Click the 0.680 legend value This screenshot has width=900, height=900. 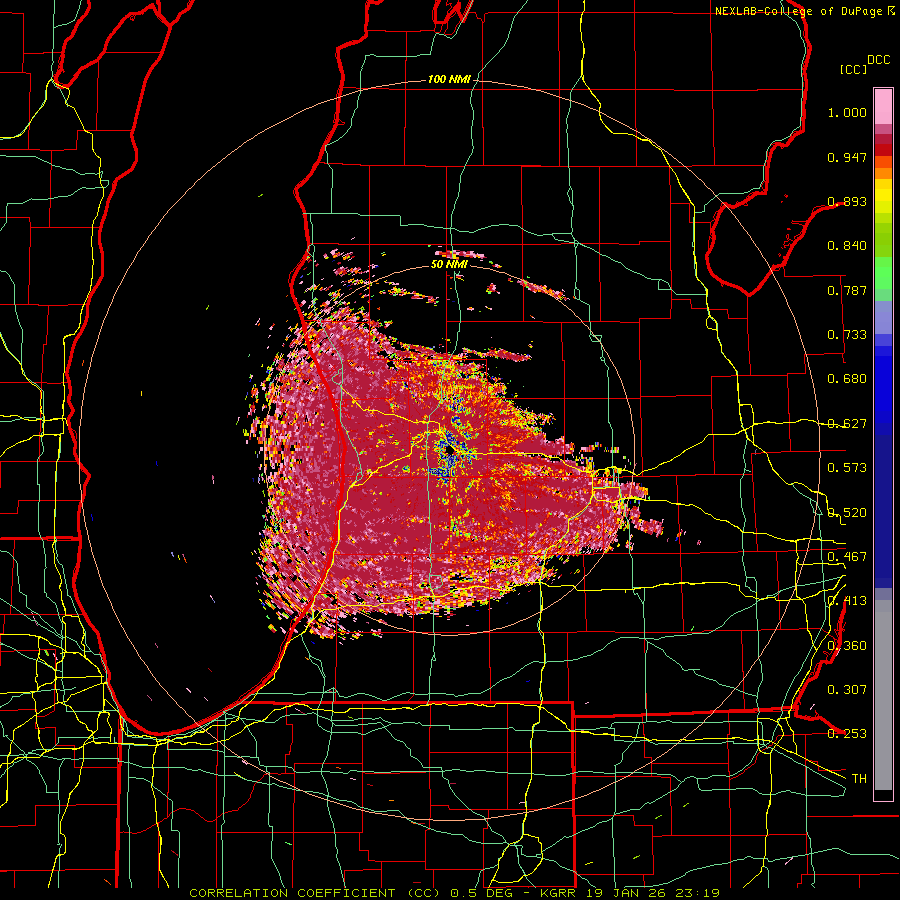(847, 379)
